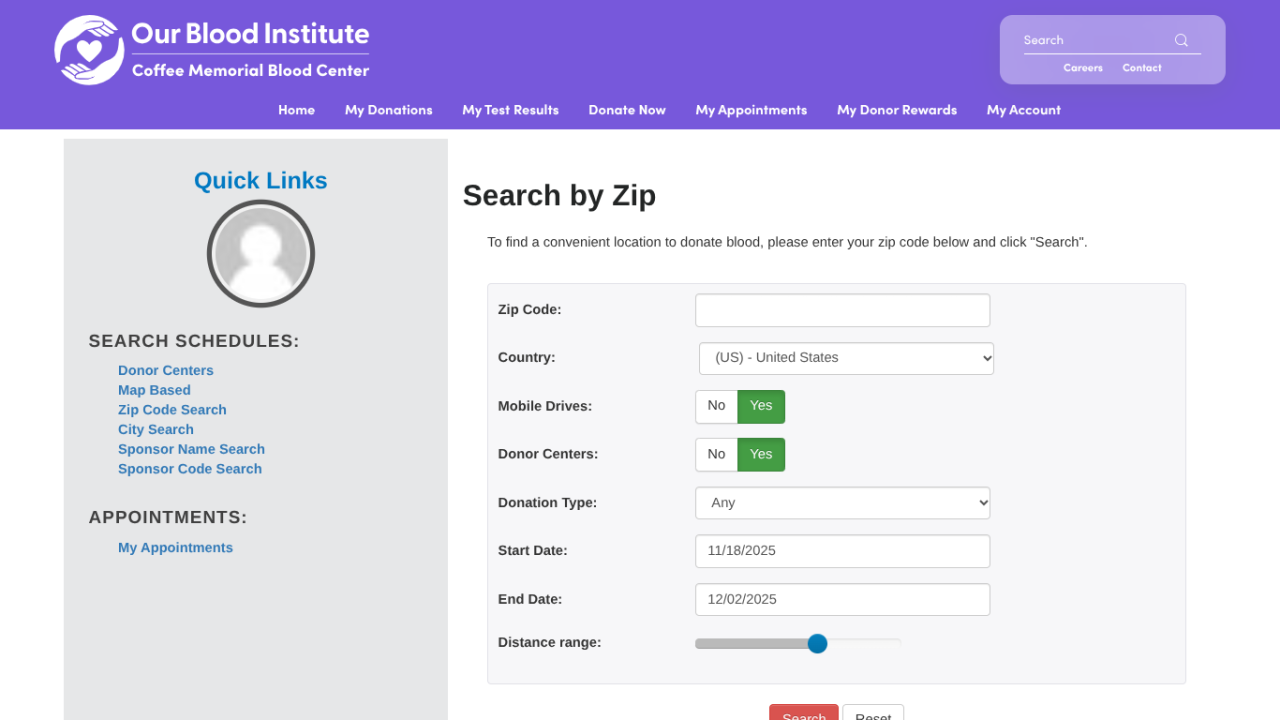The height and width of the screenshot is (720, 1280).
Task: Click the Start Date field
Action: [x=842, y=551]
